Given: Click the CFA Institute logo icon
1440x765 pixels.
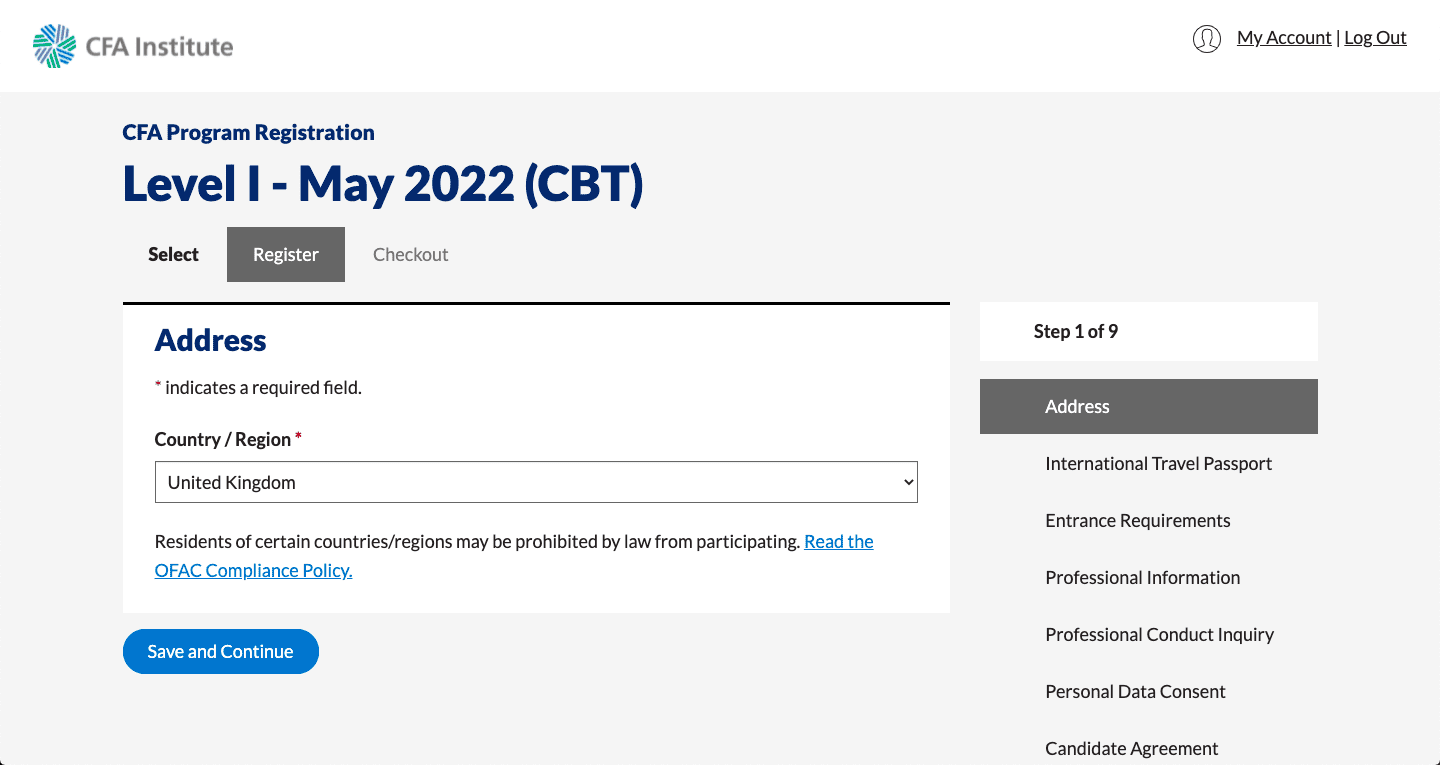Looking at the screenshot, I should 54,46.
